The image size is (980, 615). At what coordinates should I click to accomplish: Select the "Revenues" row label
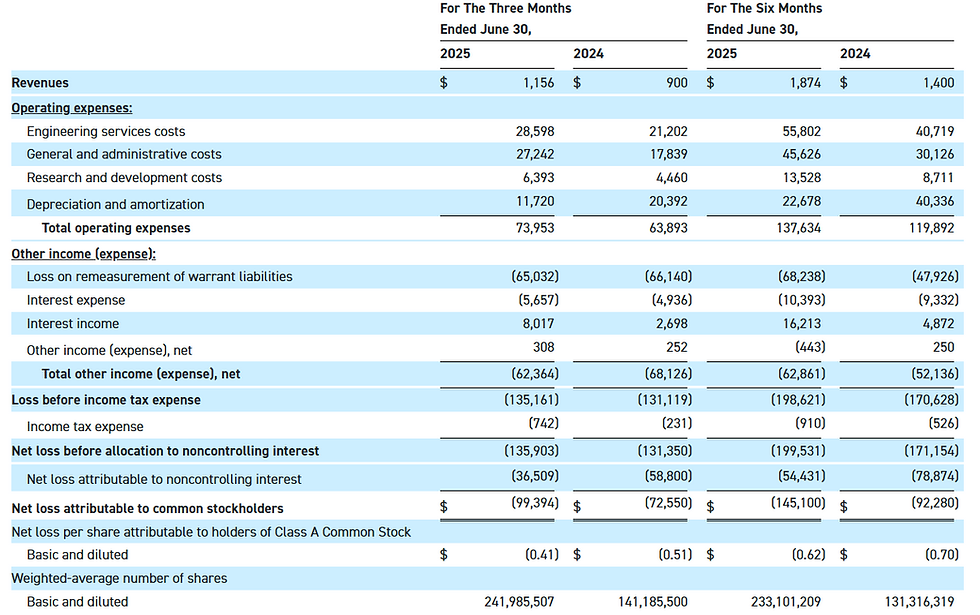click(40, 82)
